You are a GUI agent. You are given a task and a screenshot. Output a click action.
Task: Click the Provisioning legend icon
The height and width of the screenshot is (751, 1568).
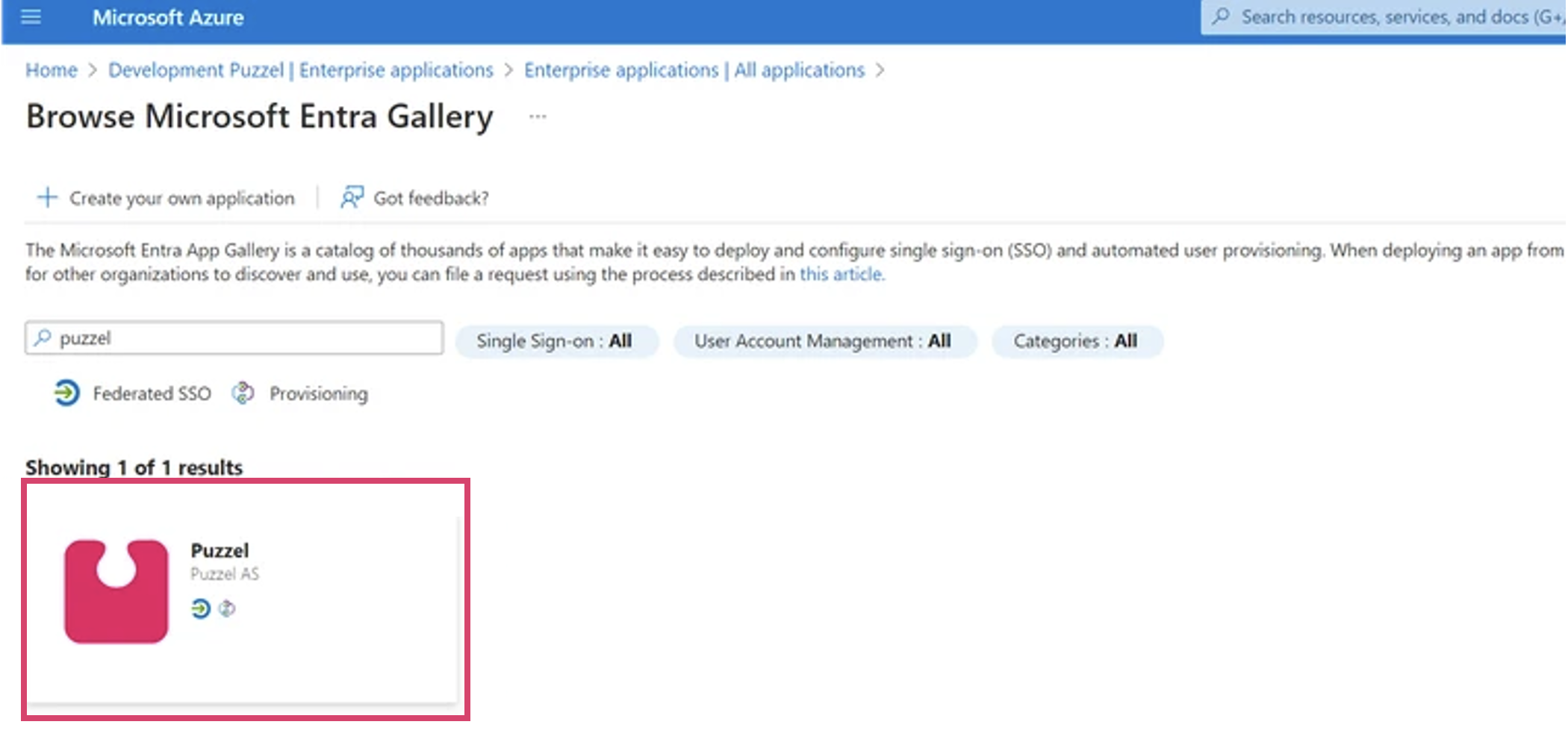[243, 393]
